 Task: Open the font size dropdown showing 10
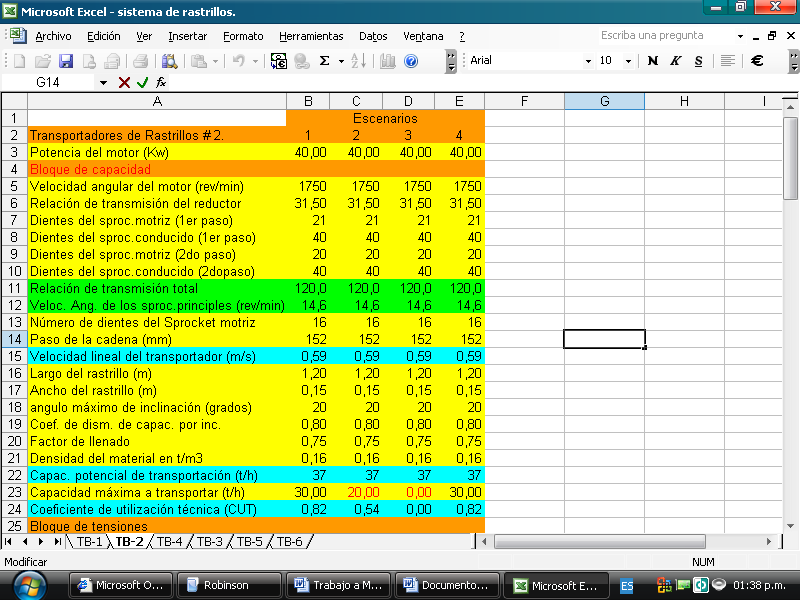pyautogui.click(x=628, y=61)
